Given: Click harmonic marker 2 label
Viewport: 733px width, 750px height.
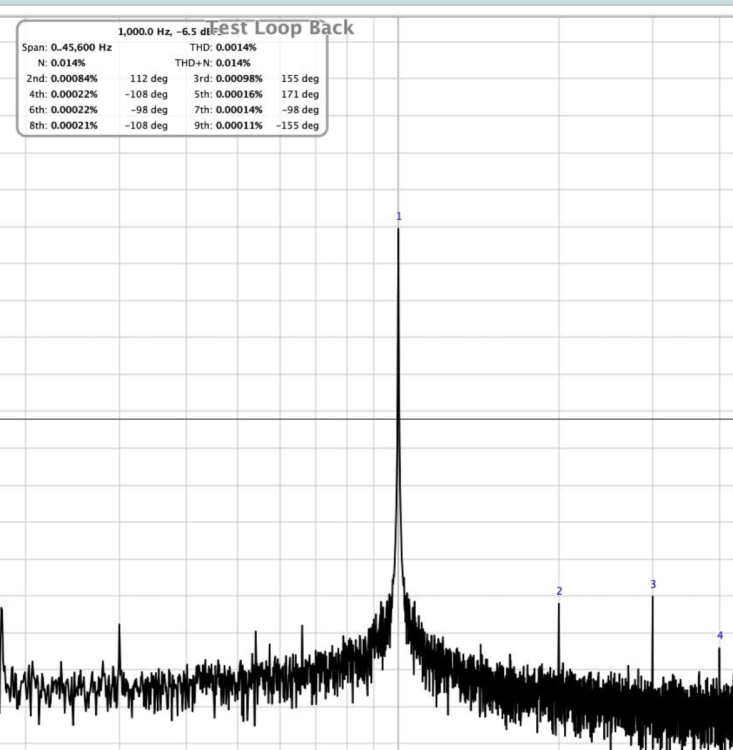Looking at the screenshot, I should (559, 592).
